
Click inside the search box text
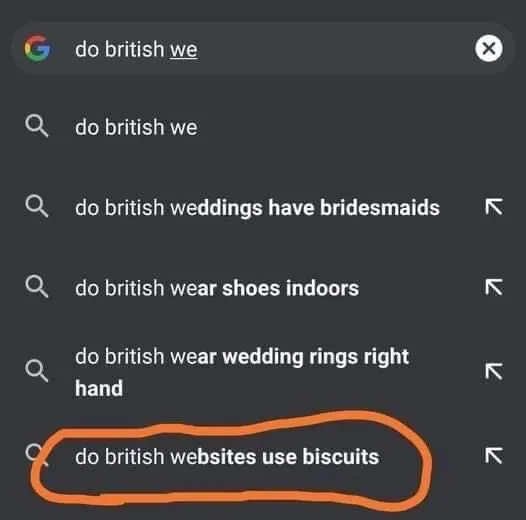pos(136,49)
